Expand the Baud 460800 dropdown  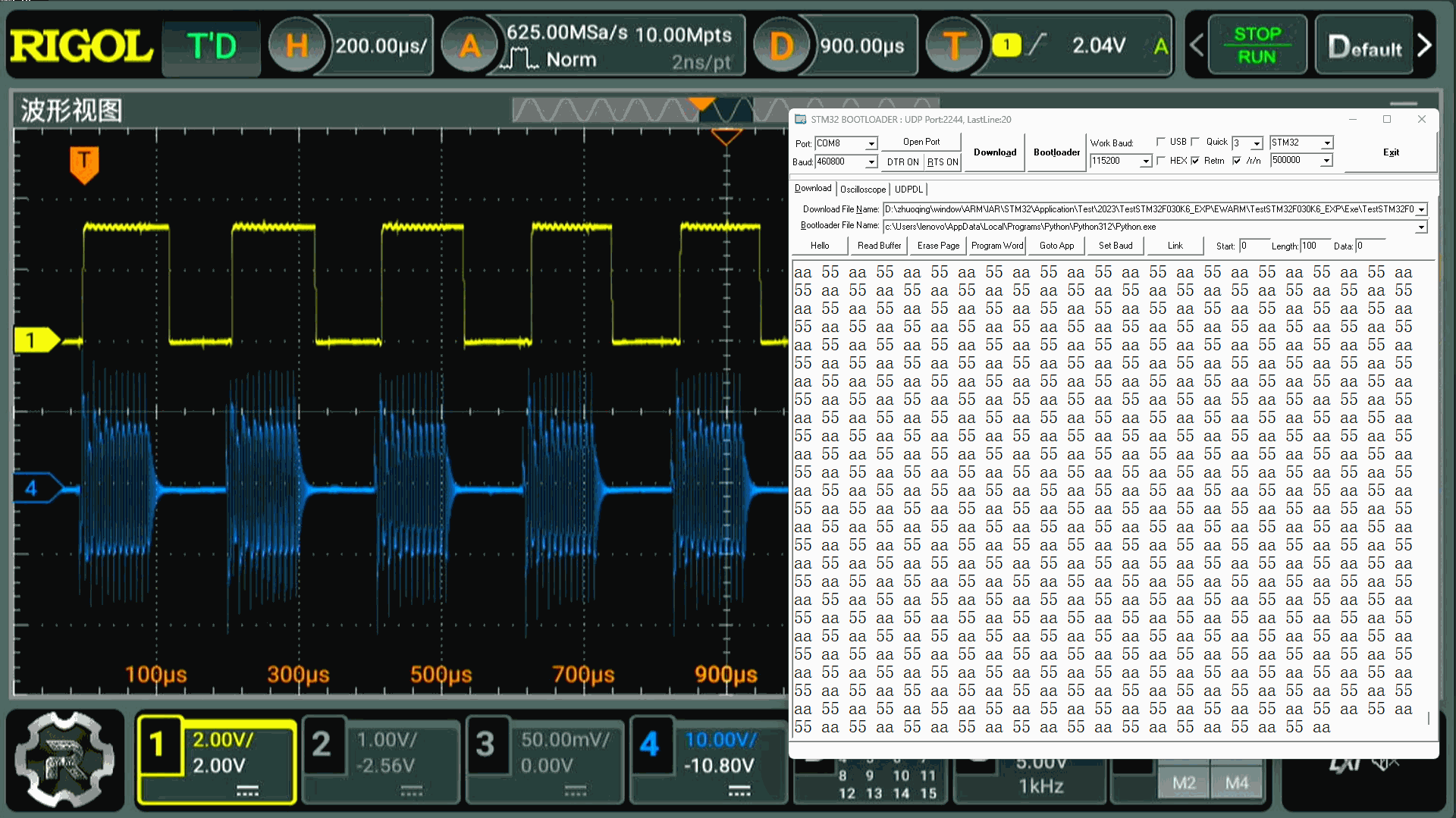pyautogui.click(x=871, y=161)
